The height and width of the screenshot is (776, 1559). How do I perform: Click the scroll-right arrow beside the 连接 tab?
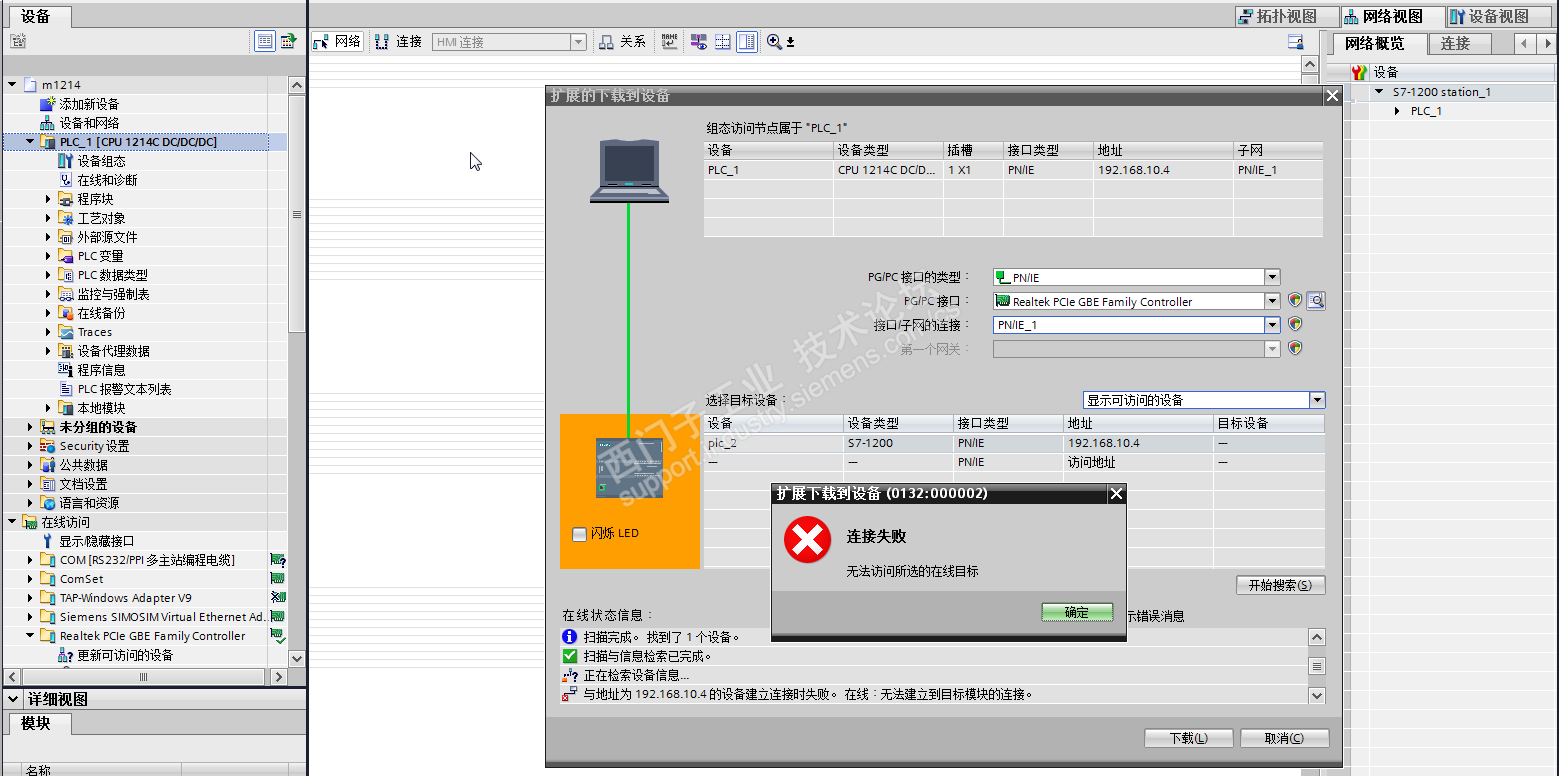point(1546,43)
